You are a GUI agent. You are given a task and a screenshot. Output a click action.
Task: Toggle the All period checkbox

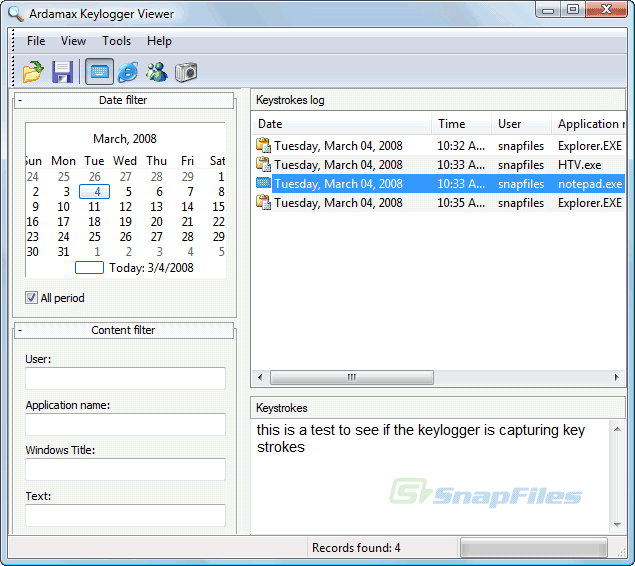31,298
